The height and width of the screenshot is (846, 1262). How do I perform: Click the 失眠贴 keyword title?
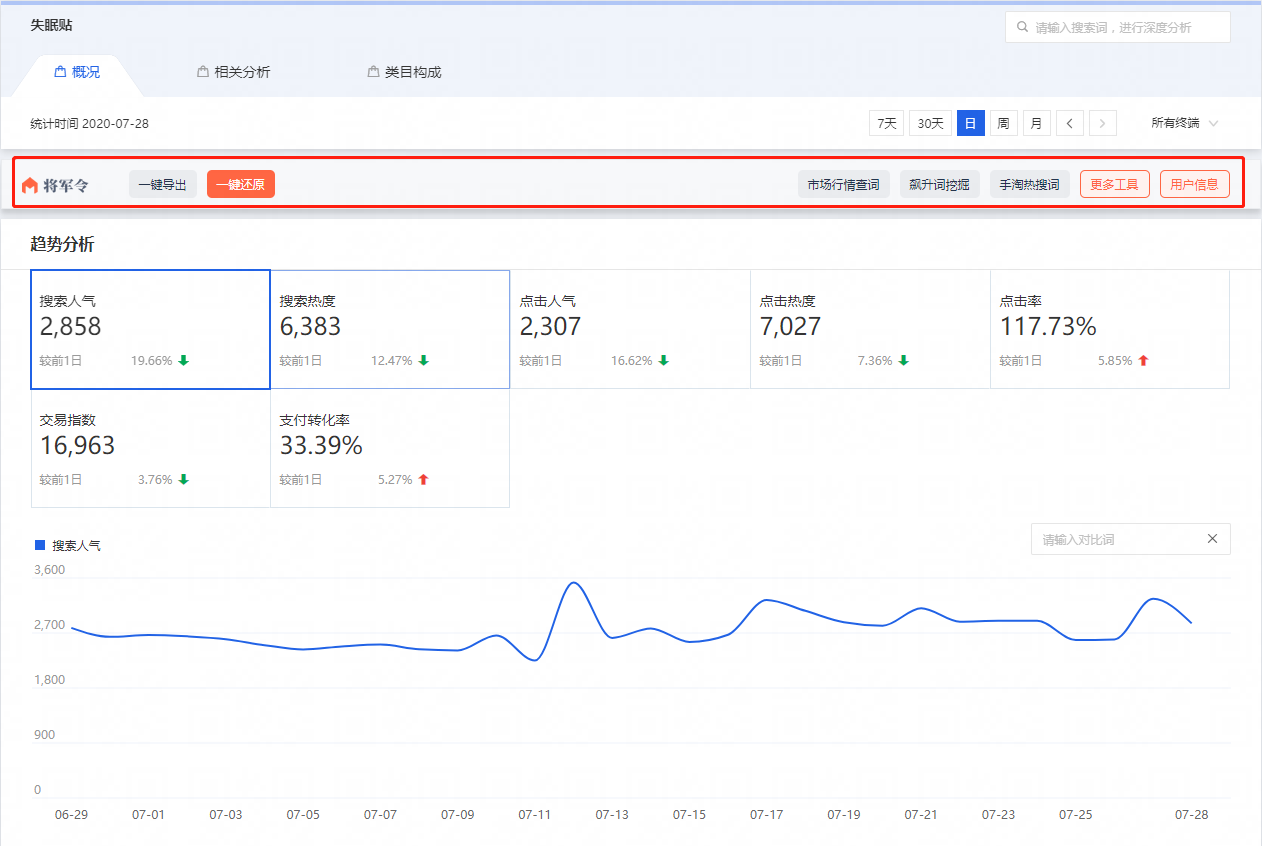coord(51,25)
